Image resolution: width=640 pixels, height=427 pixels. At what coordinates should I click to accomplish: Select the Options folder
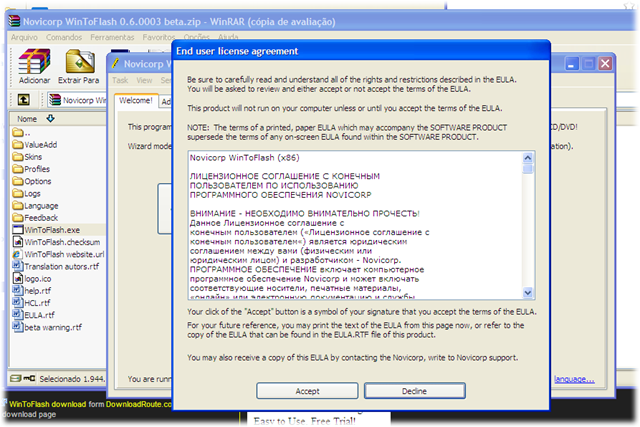(32, 181)
